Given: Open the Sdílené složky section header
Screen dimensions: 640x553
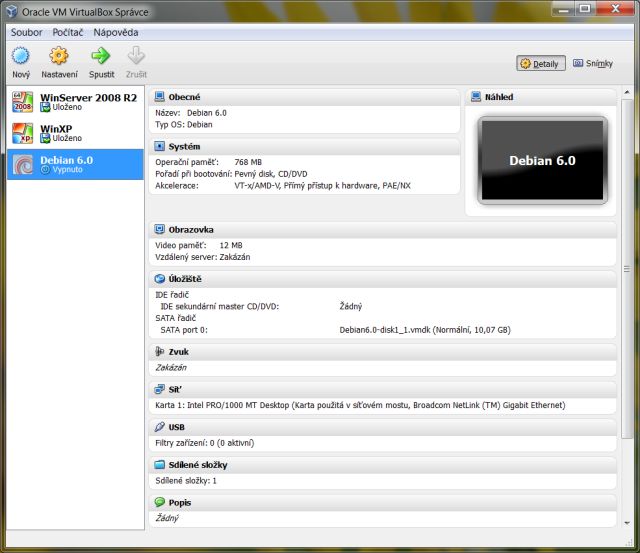Looking at the screenshot, I should 383,465.
